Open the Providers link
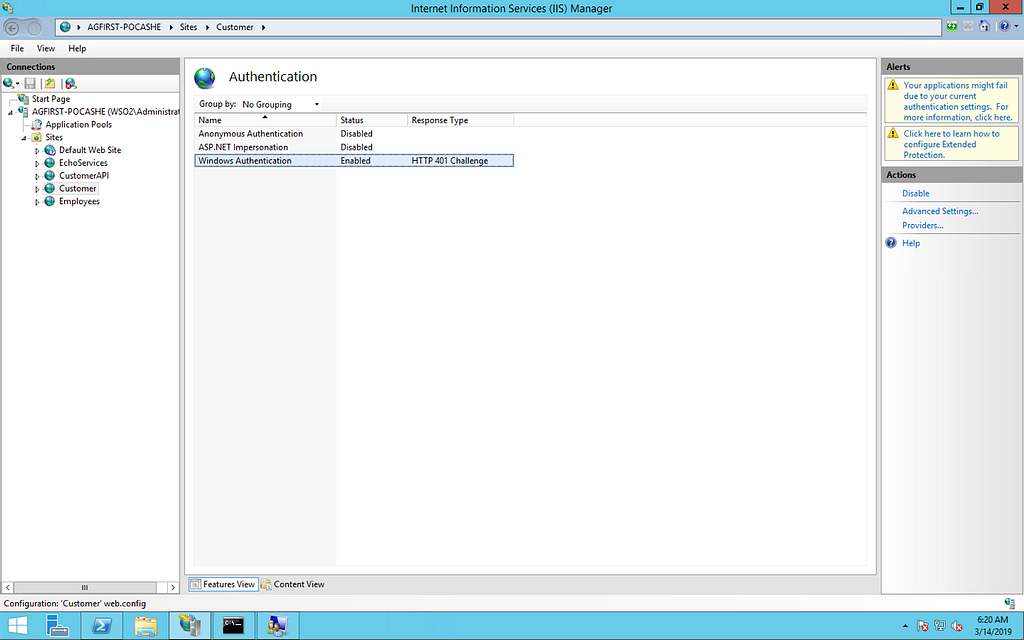 tap(922, 225)
